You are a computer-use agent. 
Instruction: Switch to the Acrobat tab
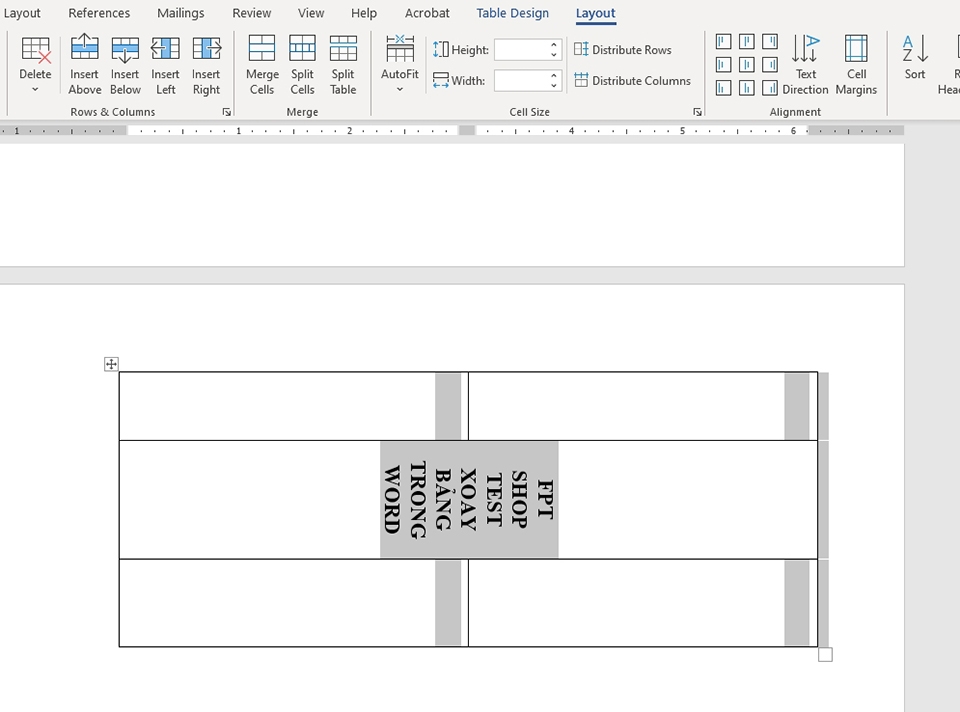427,13
